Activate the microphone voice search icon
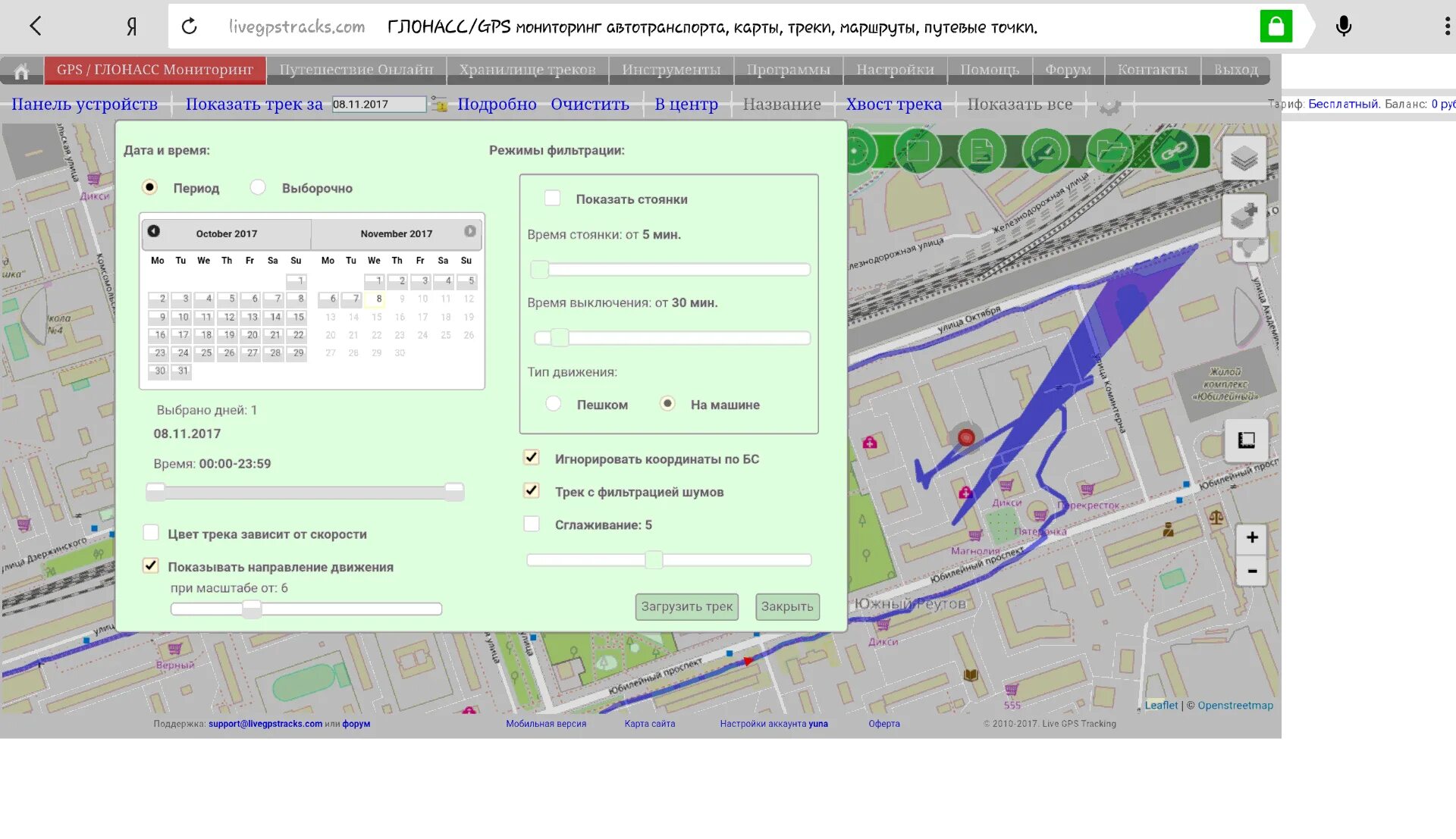Screen dimensions: 1456x839 (1343, 27)
